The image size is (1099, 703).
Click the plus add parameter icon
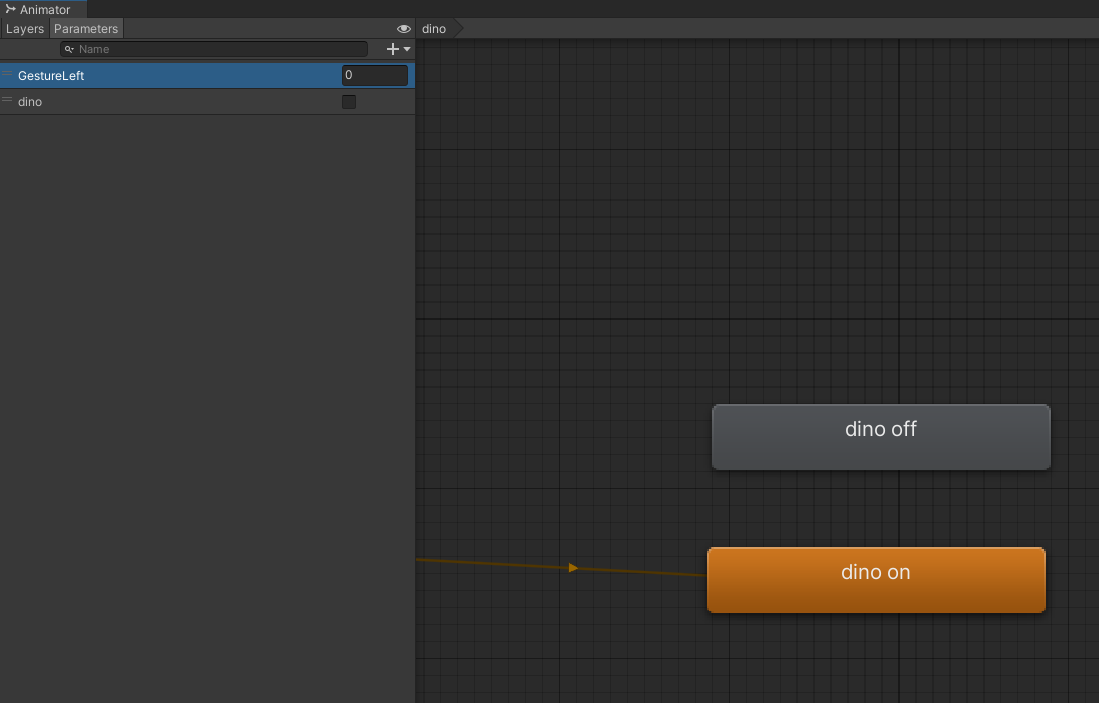(392, 49)
